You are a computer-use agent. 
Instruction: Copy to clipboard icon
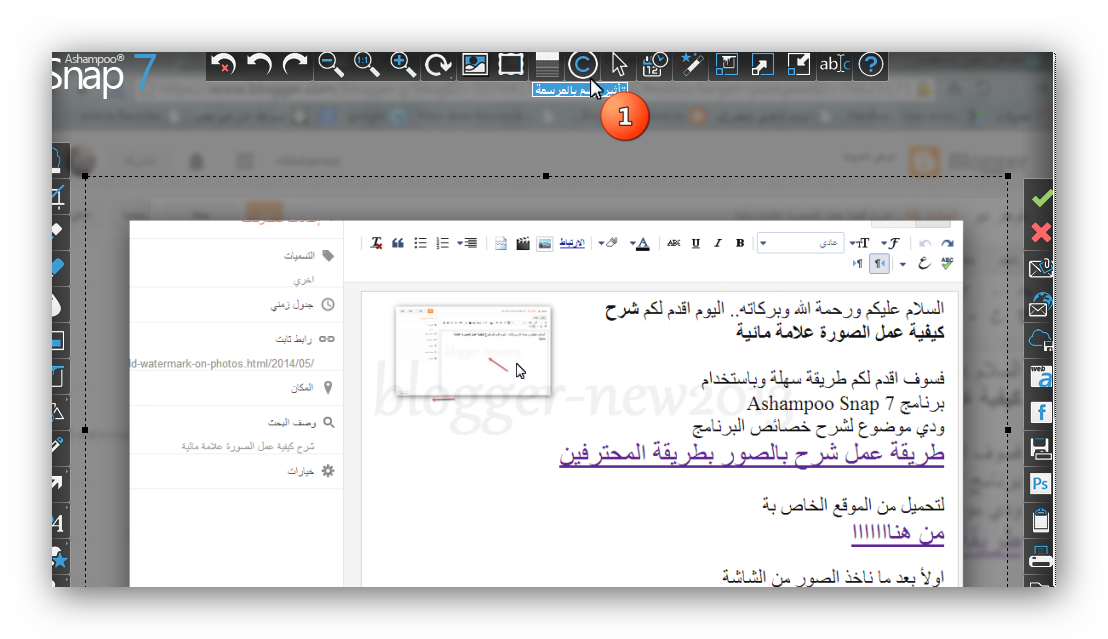[x=1041, y=520]
